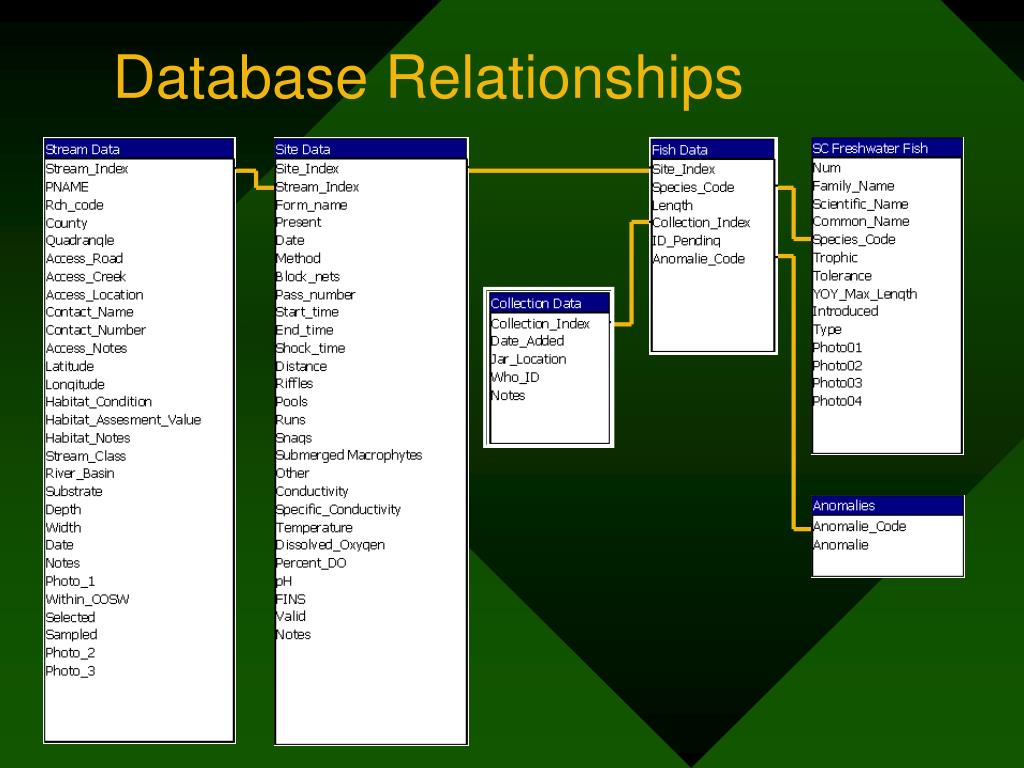Click the Start_time field
This screenshot has width=1024, height=768.
(307, 312)
